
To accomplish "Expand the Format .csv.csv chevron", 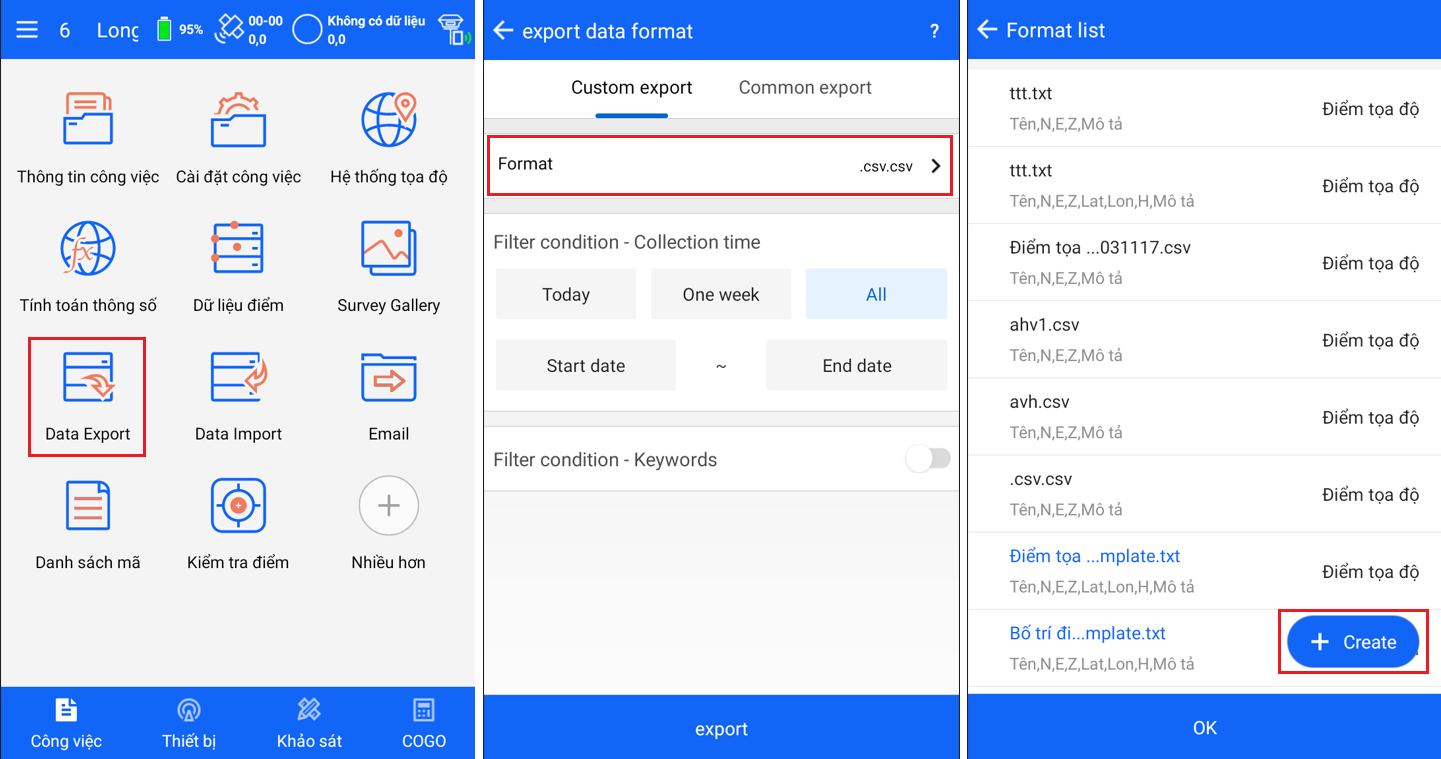I will tap(936, 166).
